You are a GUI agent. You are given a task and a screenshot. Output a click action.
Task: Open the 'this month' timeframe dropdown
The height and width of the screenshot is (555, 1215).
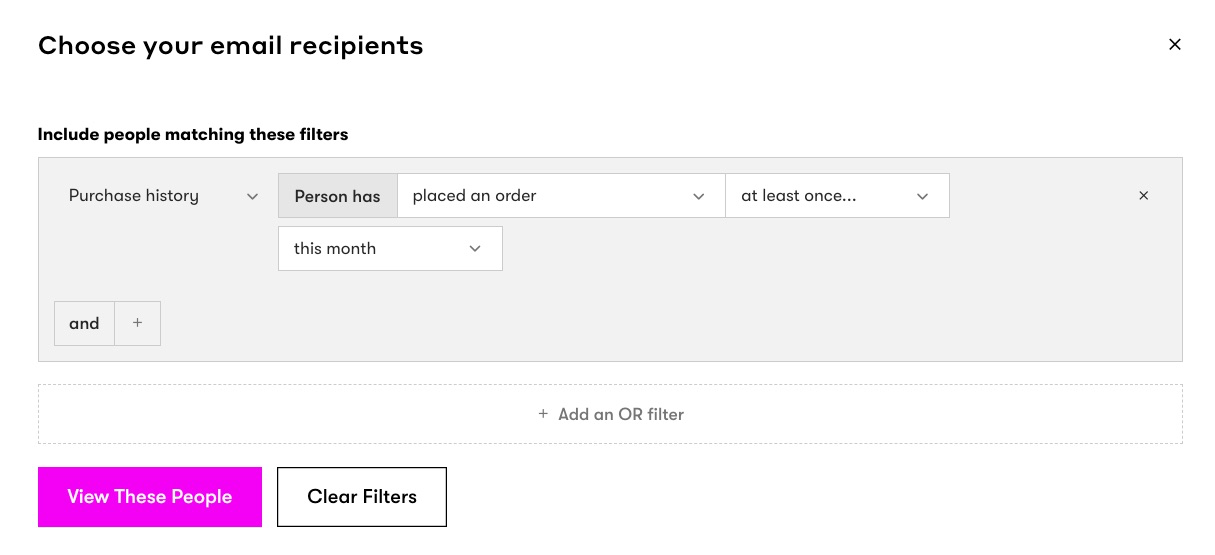pyautogui.click(x=380, y=249)
